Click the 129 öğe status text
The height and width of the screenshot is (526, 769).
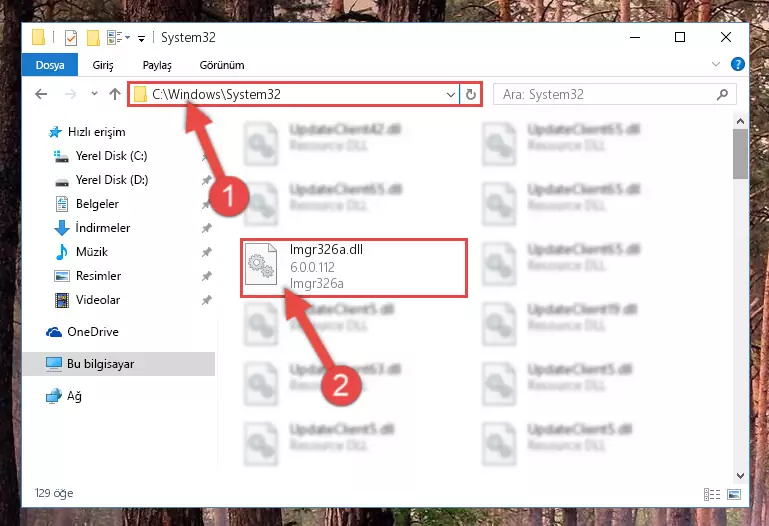pos(54,493)
